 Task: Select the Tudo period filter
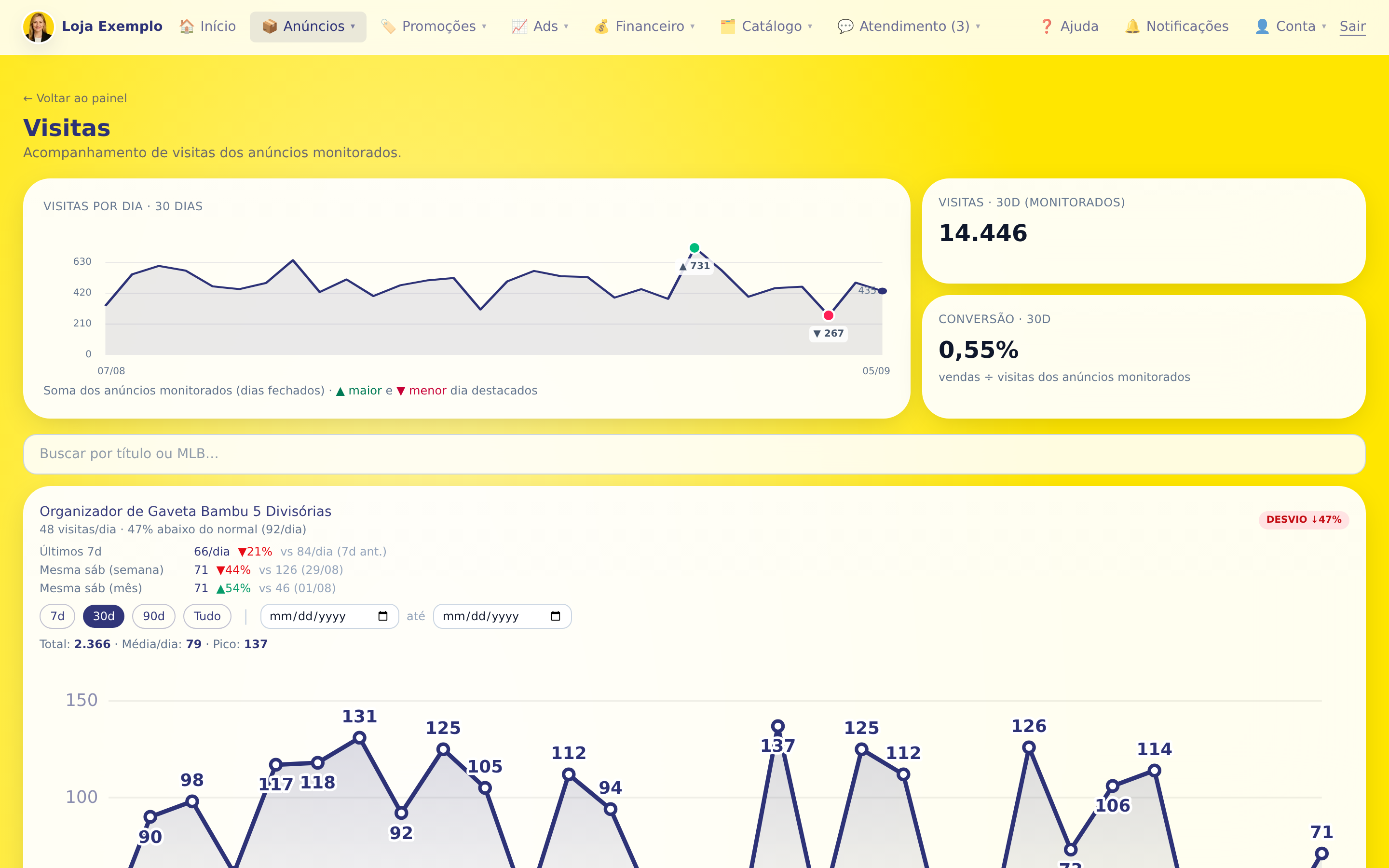[x=207, y=616]
